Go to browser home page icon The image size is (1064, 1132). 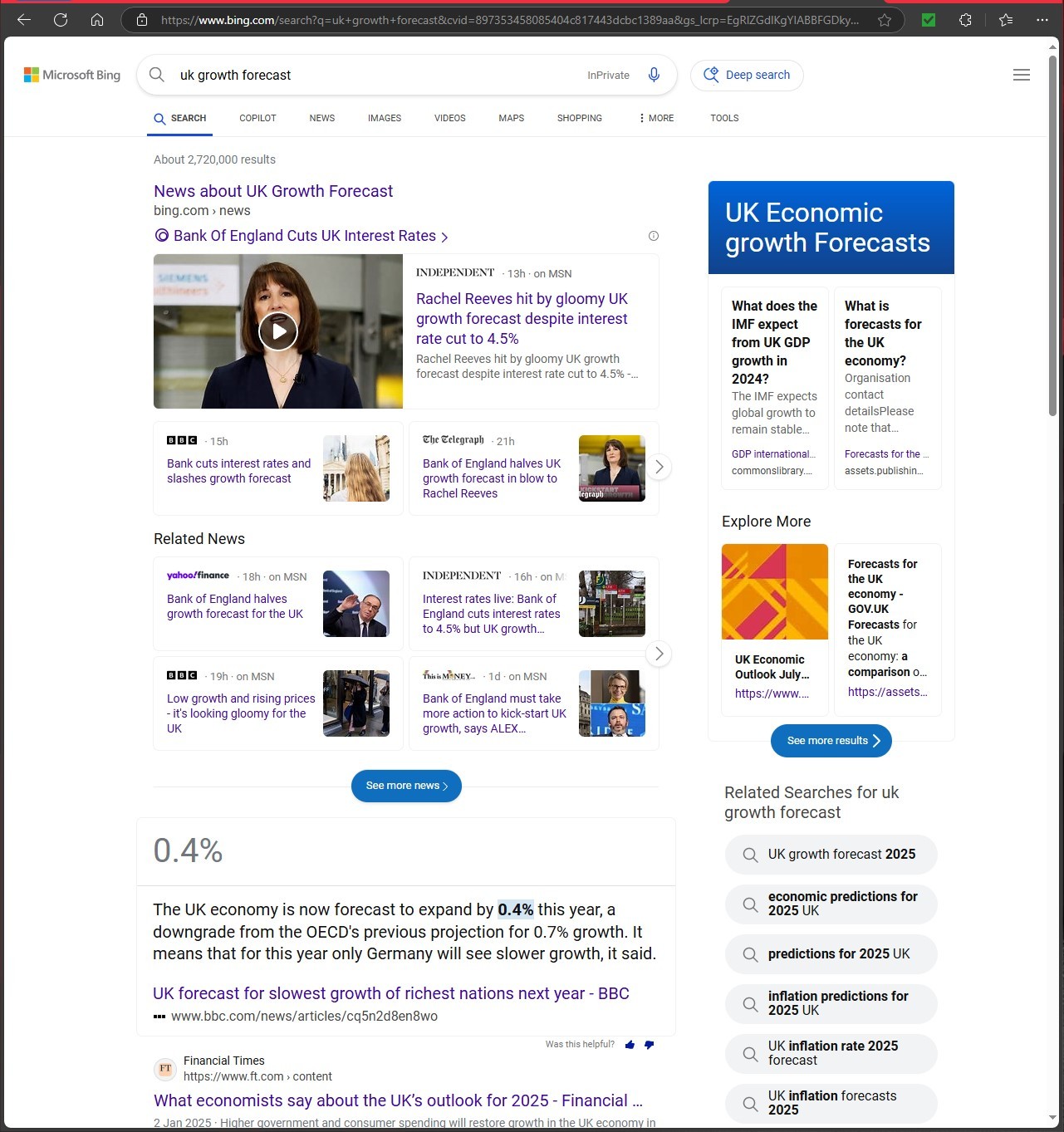[97, 20]
